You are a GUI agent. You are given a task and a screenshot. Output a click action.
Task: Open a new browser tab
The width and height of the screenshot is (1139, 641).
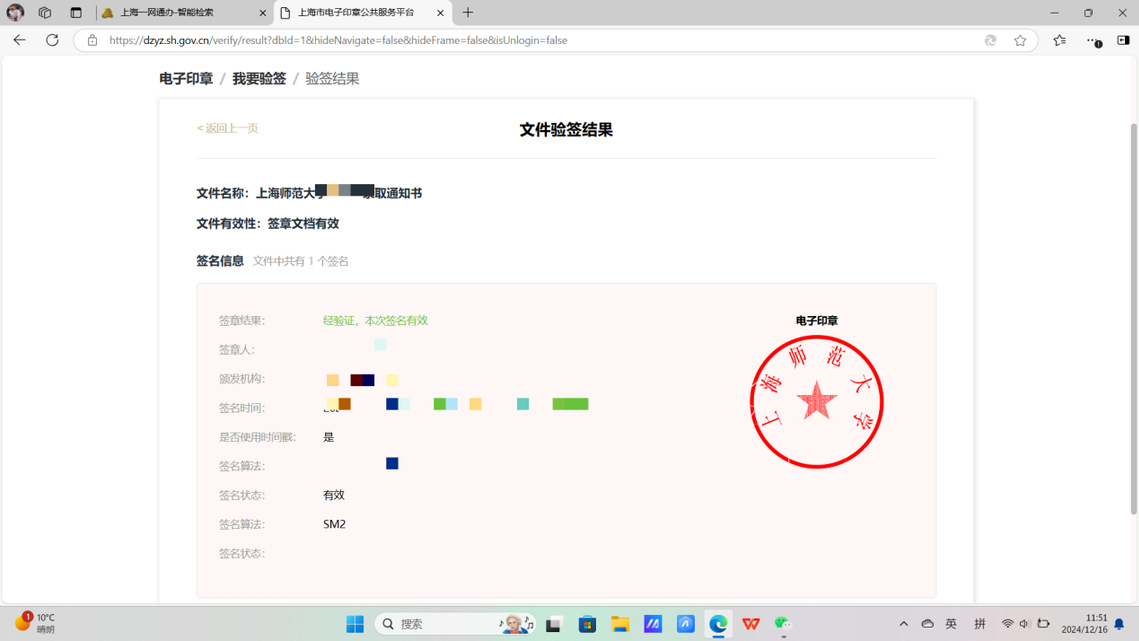pyautogui.click(x=468, y=13)
